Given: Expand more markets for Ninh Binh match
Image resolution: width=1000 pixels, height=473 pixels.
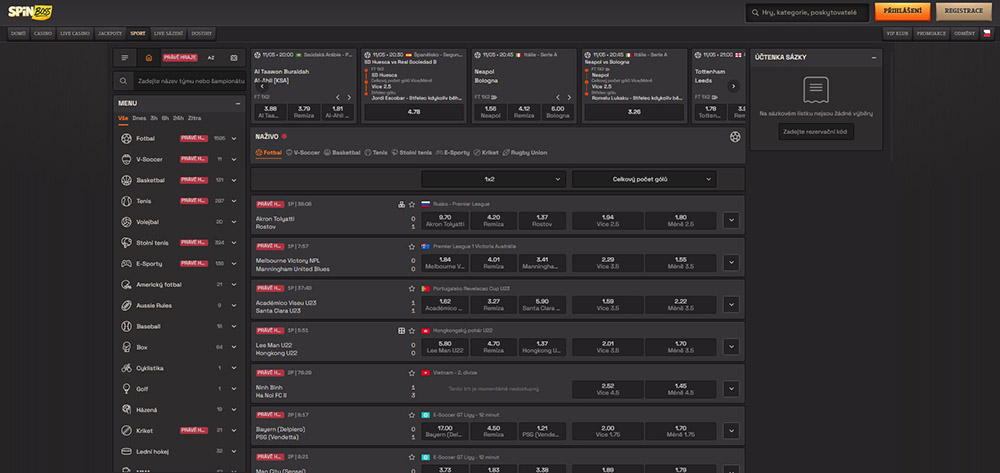Looking at the screenshot, I should pos(731,389).
